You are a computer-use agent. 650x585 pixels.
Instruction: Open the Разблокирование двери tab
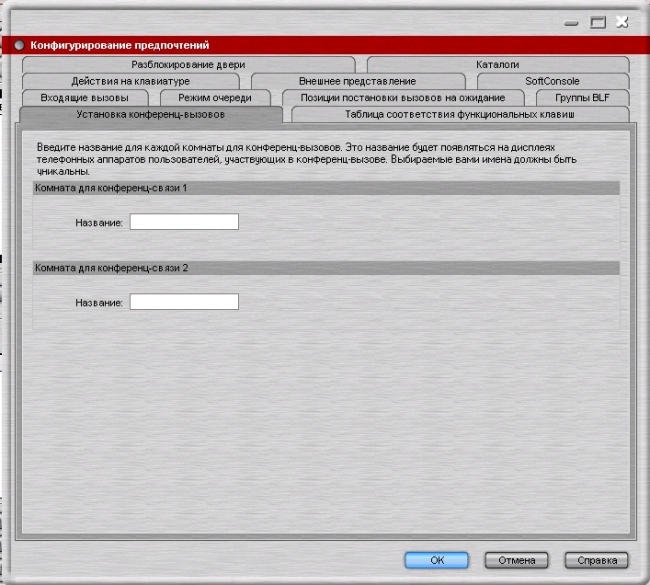pyautogui.click(x=189, y=65)
